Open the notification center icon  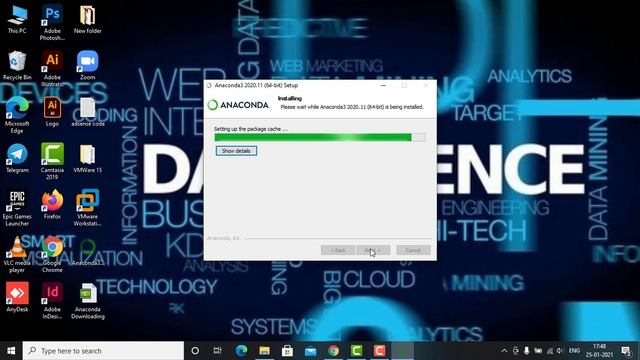point(627,351)
